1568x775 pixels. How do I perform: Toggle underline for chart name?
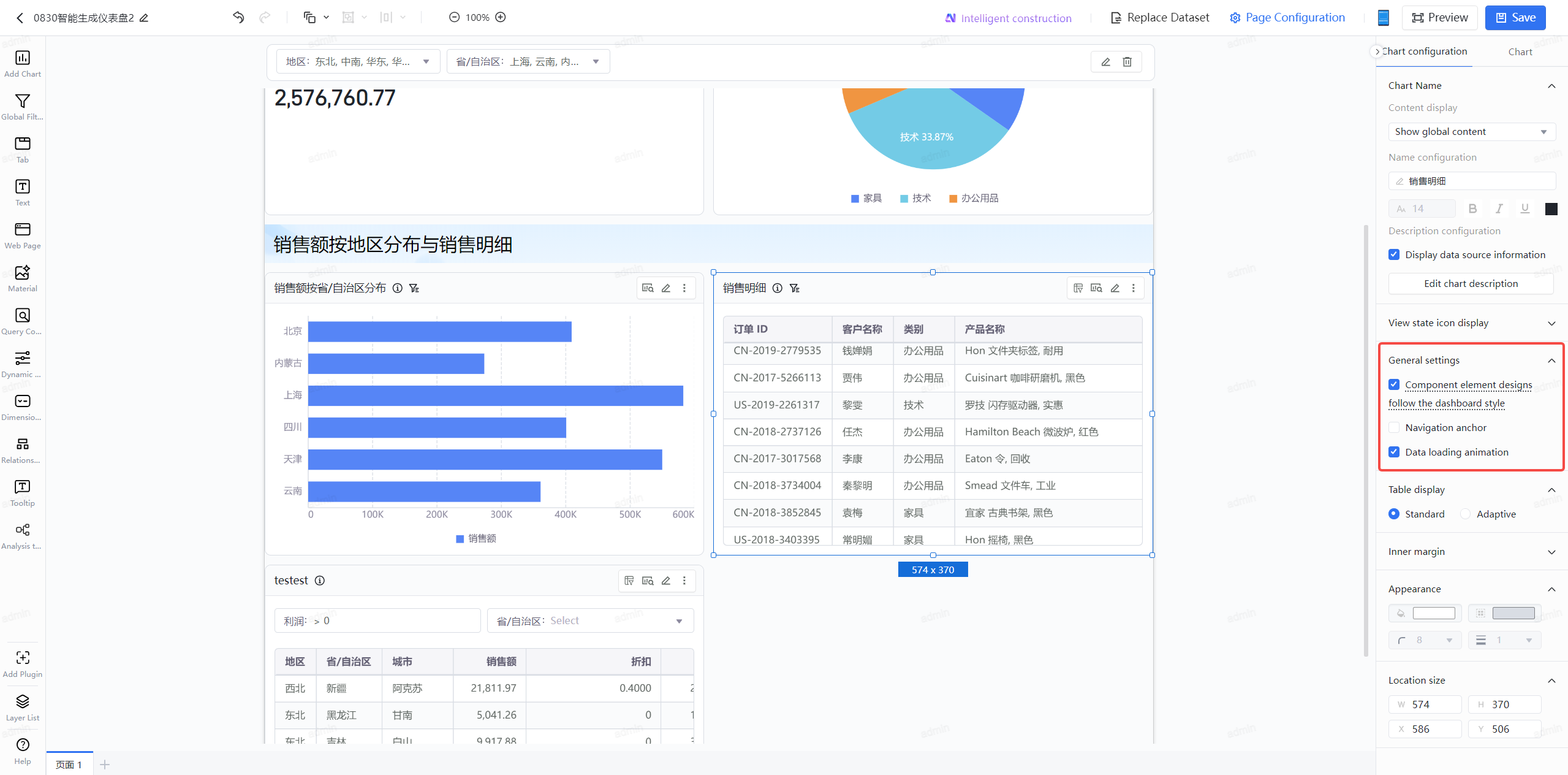click(1525, 209)
